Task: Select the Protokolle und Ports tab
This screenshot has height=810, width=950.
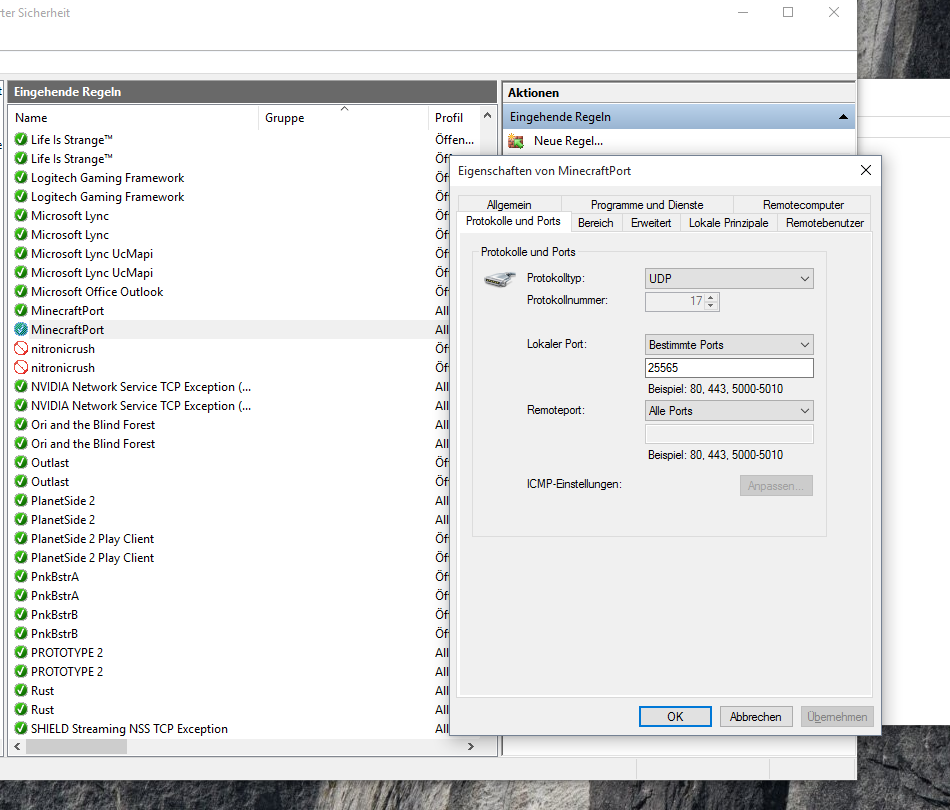Action: [513, 221]
